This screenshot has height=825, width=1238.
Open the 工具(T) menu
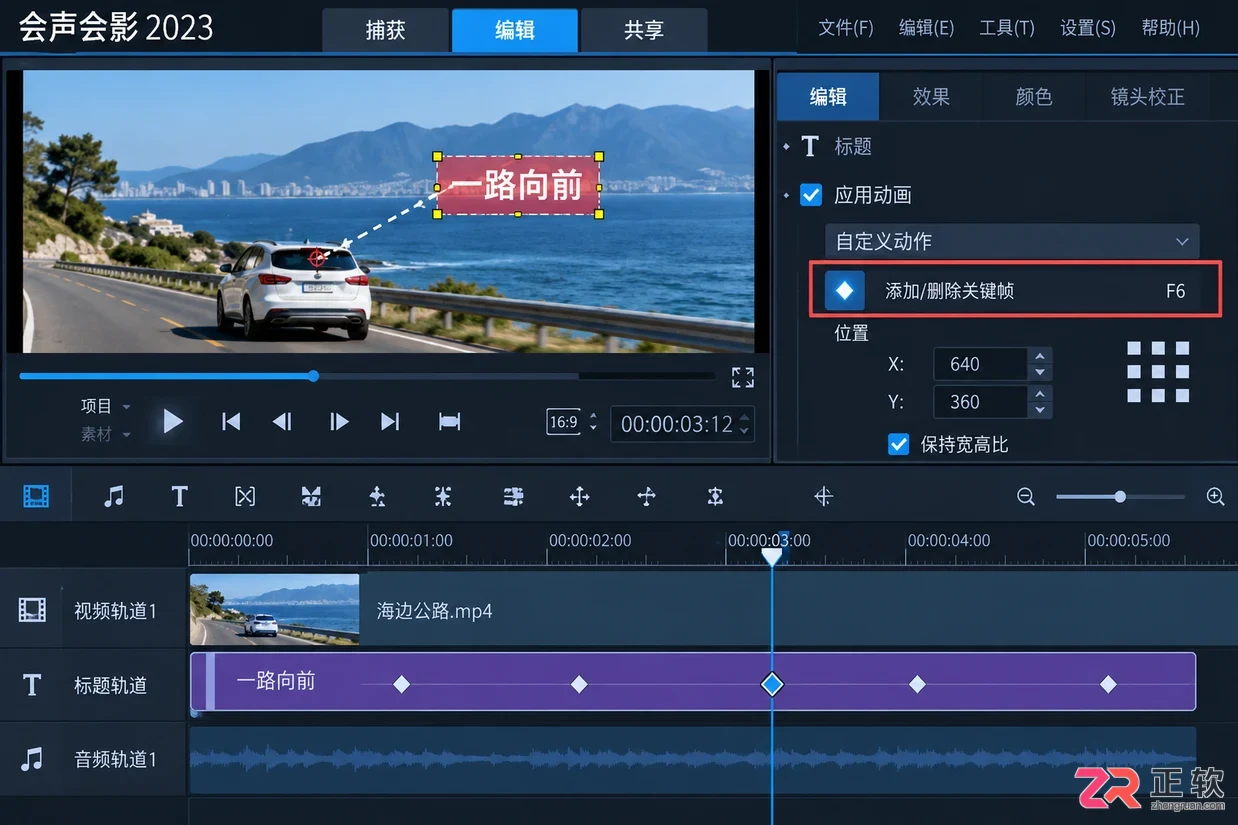click(1007, 28)
